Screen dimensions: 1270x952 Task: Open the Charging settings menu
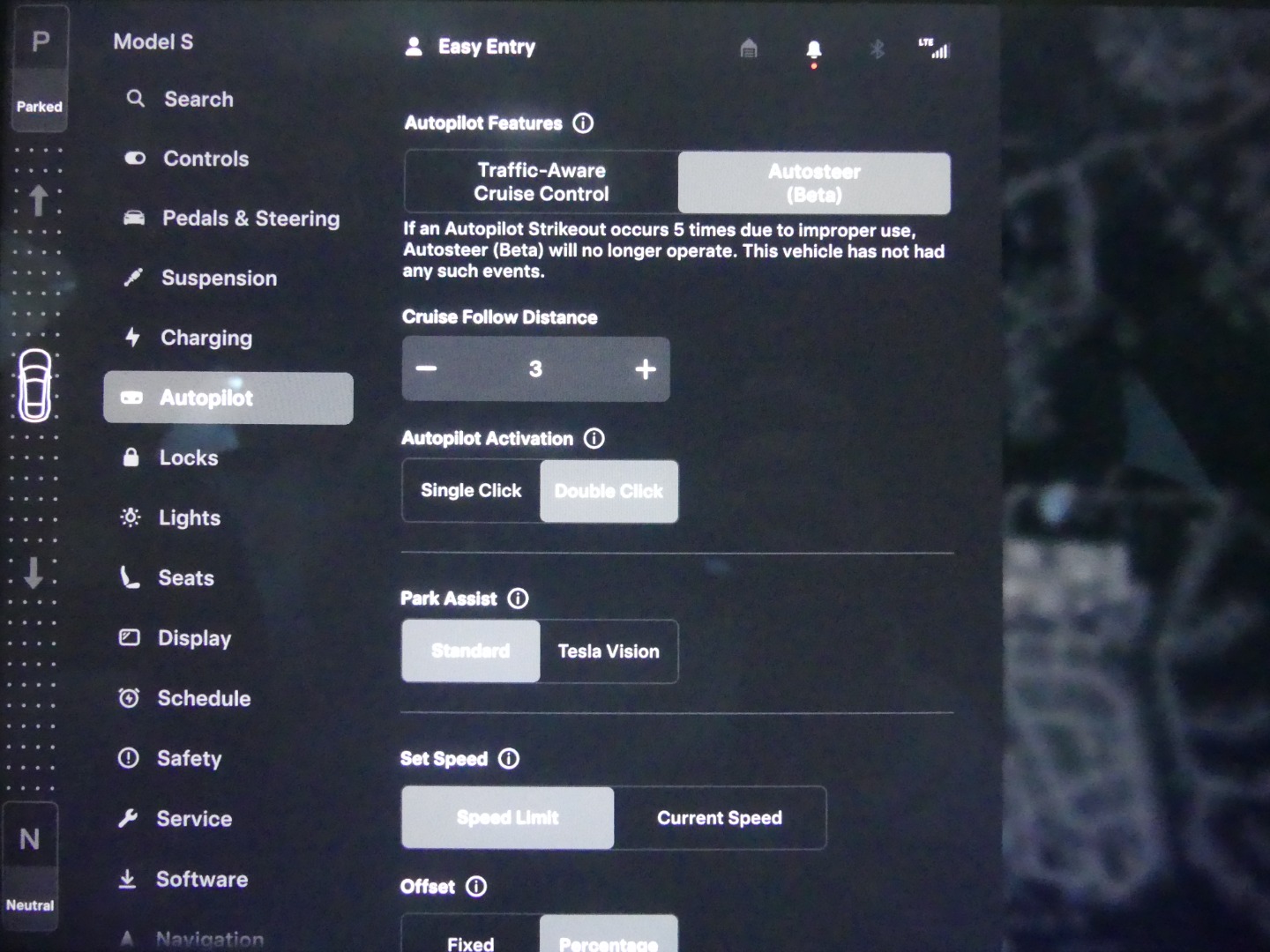(x=206, y=338)
